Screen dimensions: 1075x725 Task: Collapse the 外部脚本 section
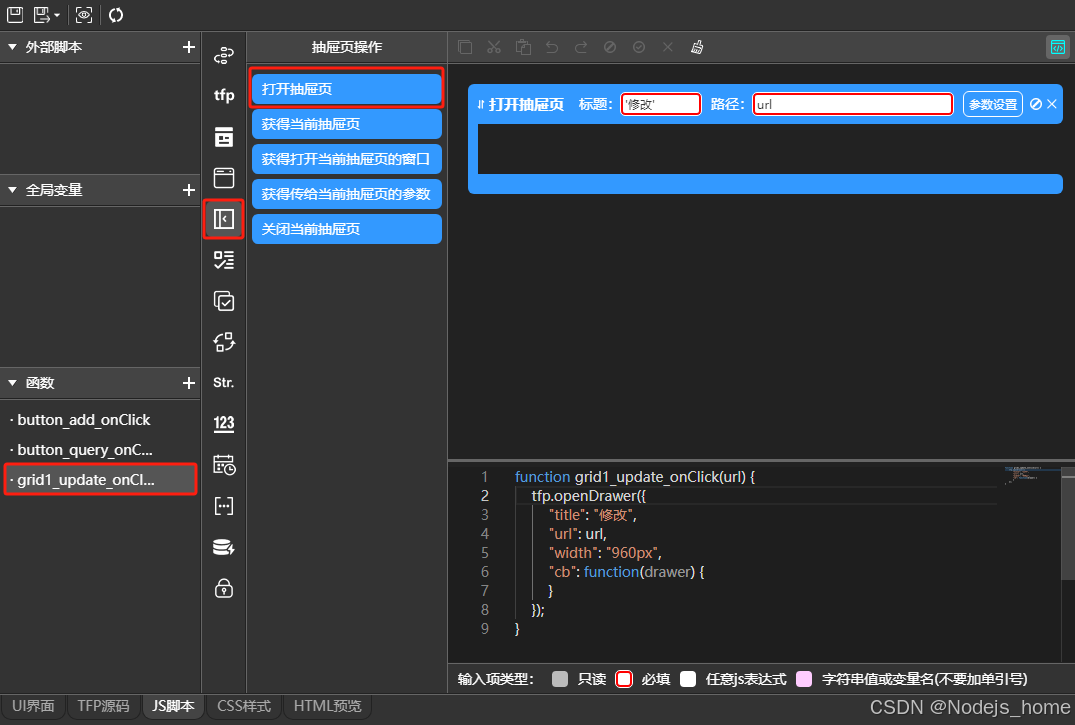(12, 47)
